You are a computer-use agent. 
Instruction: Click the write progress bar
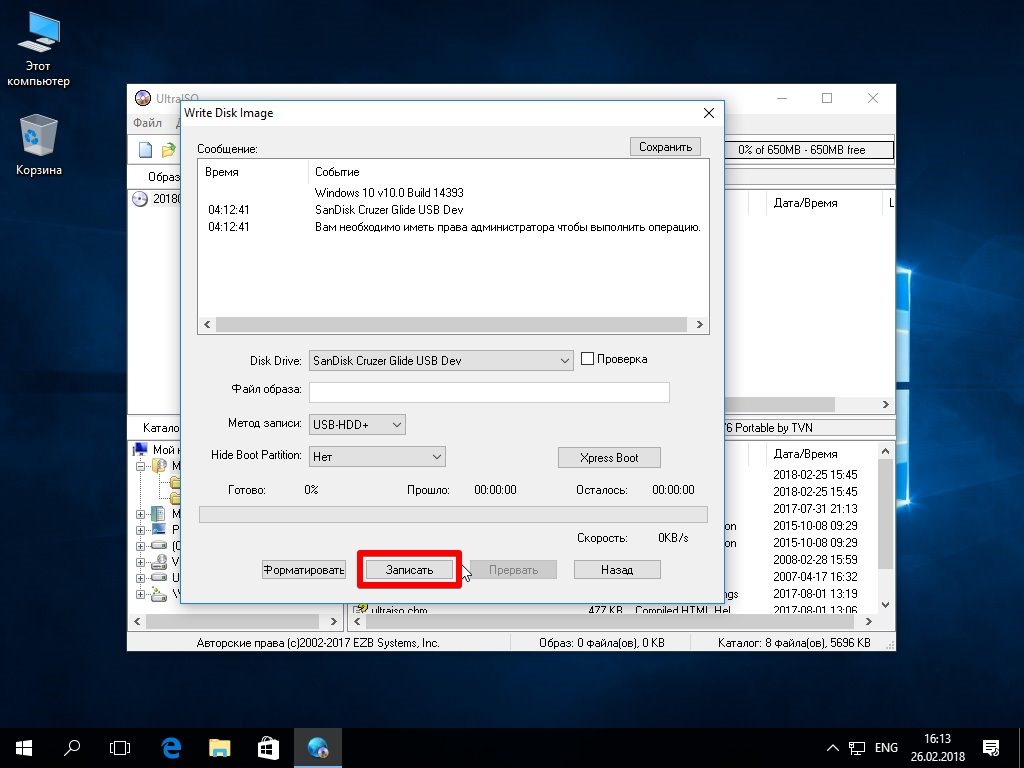pos(453,515)
